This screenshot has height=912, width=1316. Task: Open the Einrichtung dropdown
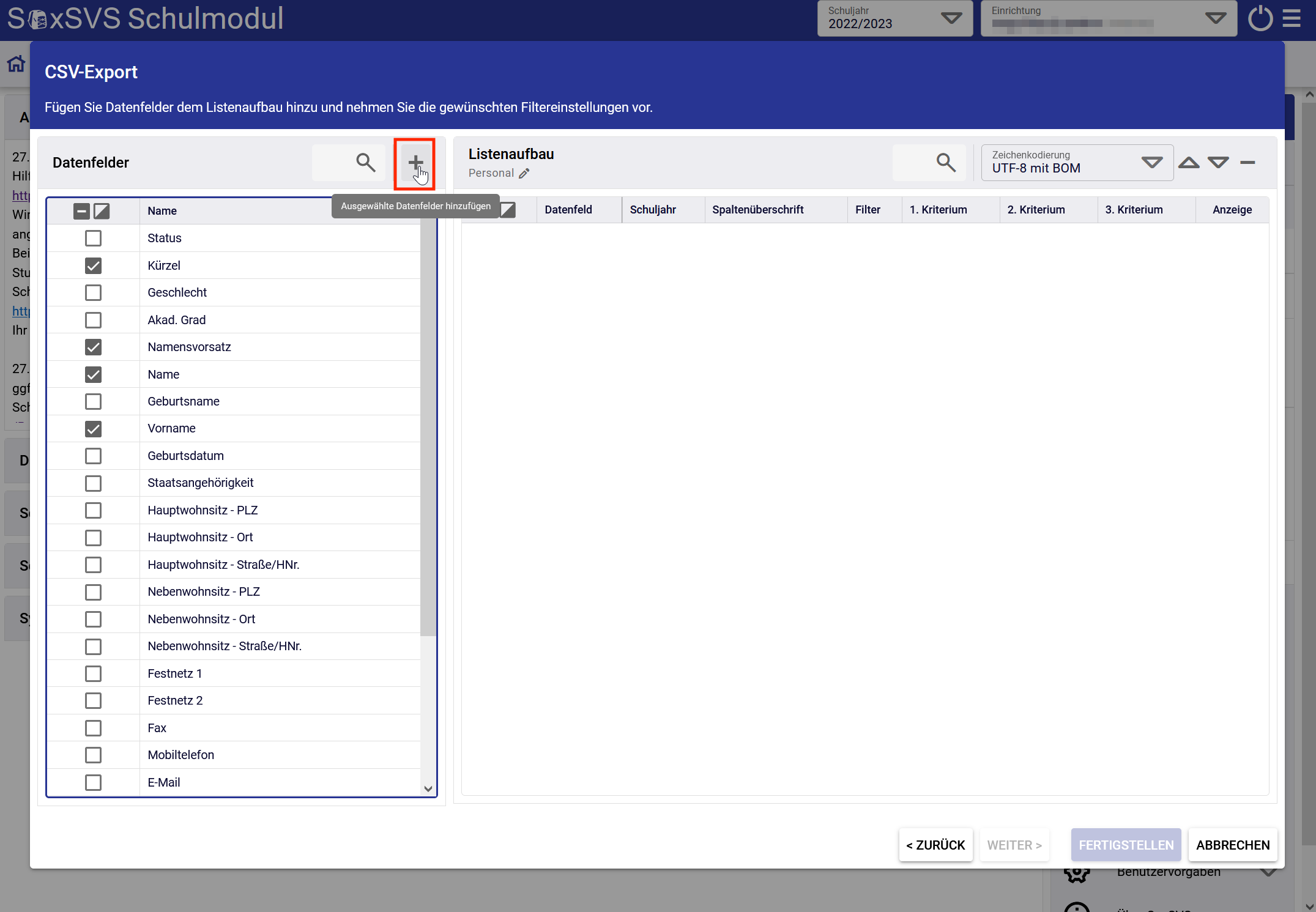1109,18
